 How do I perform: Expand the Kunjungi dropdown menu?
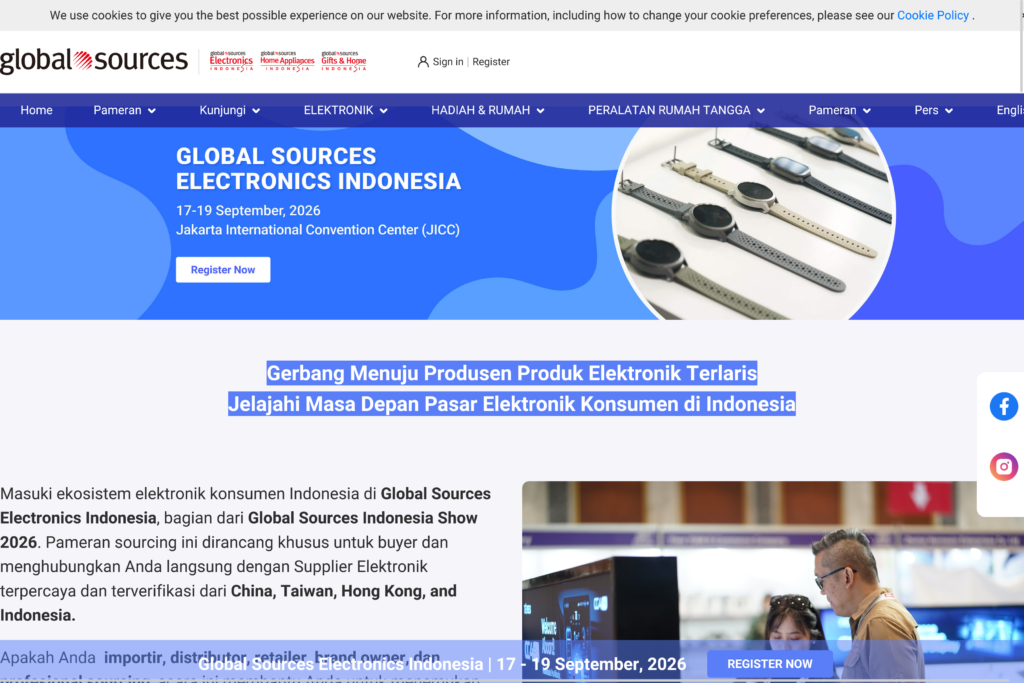[x=229, y=110]
